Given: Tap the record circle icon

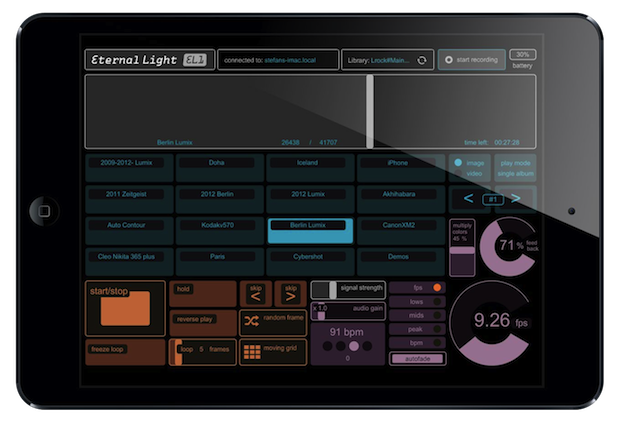Looking at the screenshot, I should tap(449, 60).
